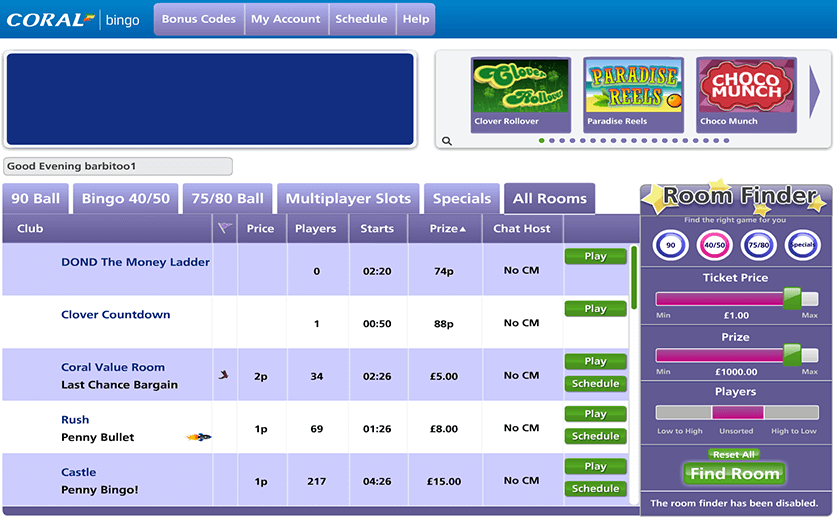Select the Unsorted players option
The height and width of the screenshot is (519, 837).
pos(737,412)
